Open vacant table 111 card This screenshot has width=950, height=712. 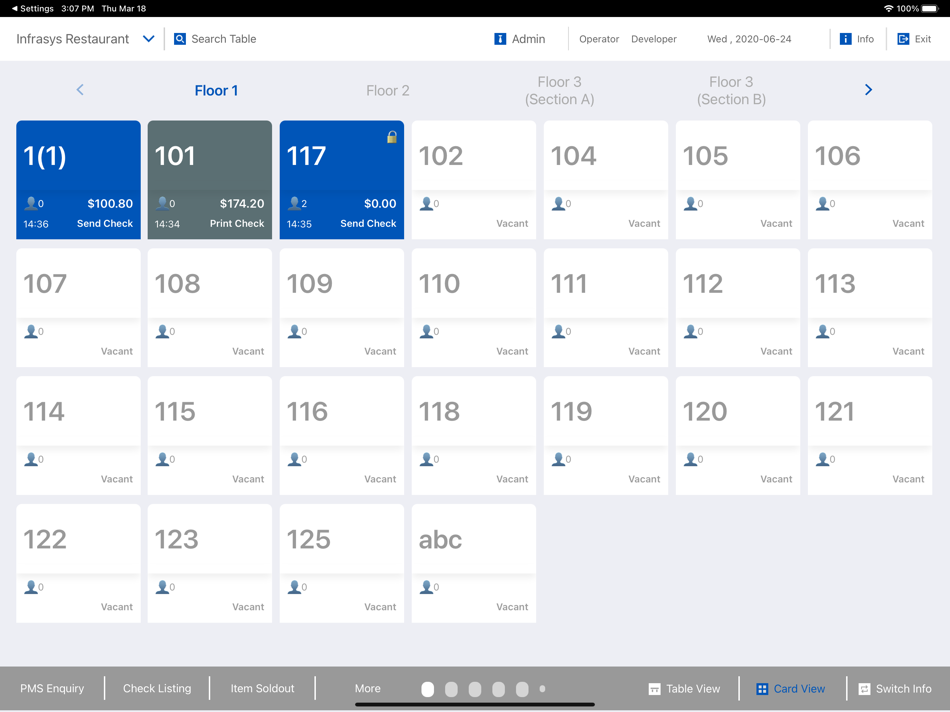click(x=606, y=308)
